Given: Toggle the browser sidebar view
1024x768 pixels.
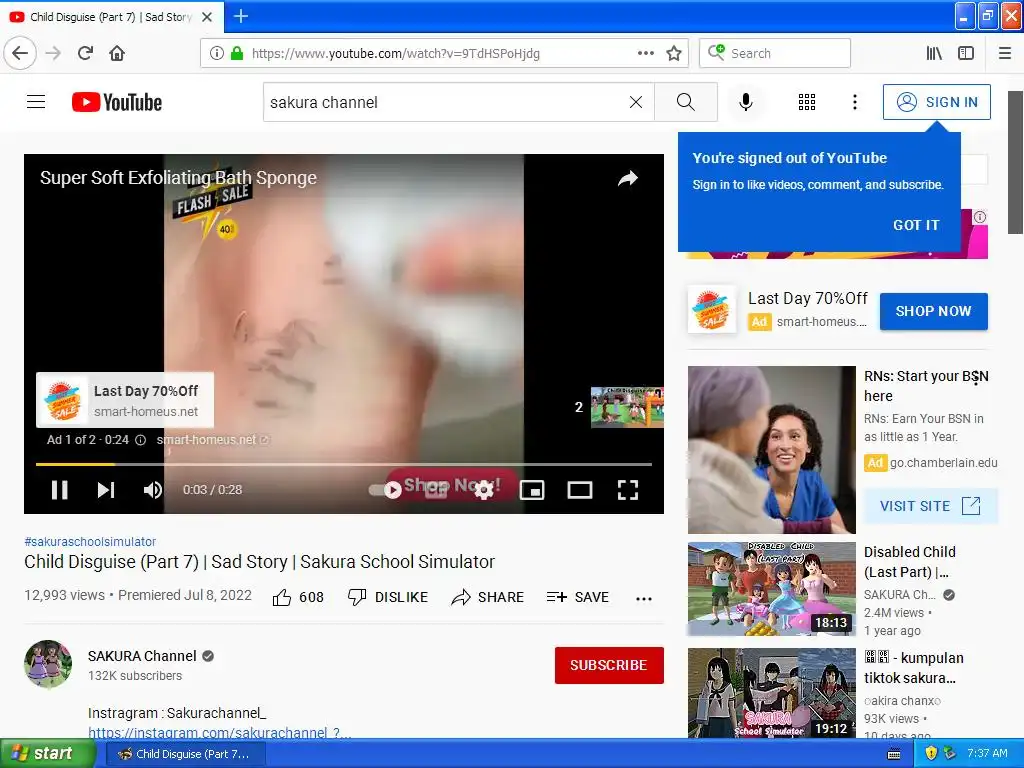Looking at the screenshot, I should click(966, 53).
